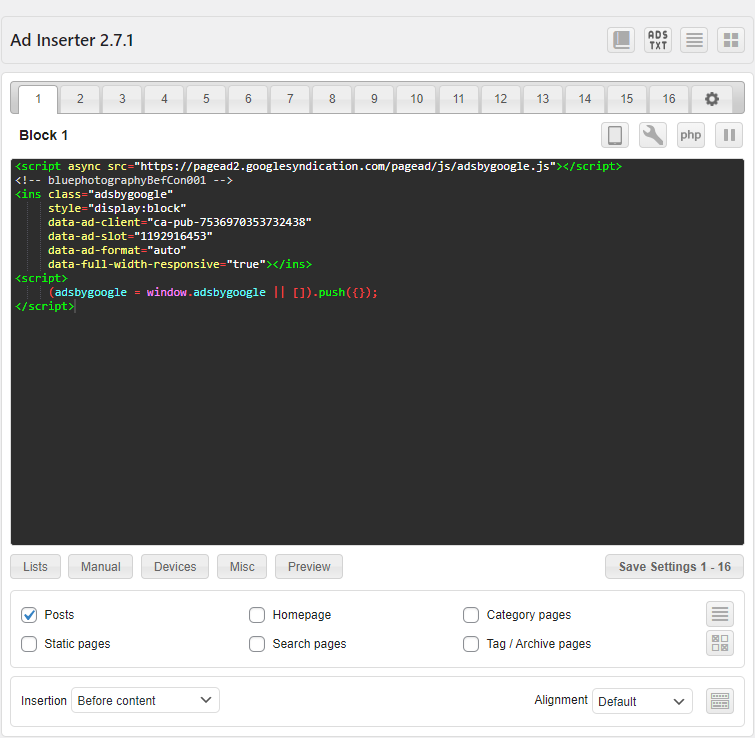Toggle PHP processing for Block 1

click(691, 135)
